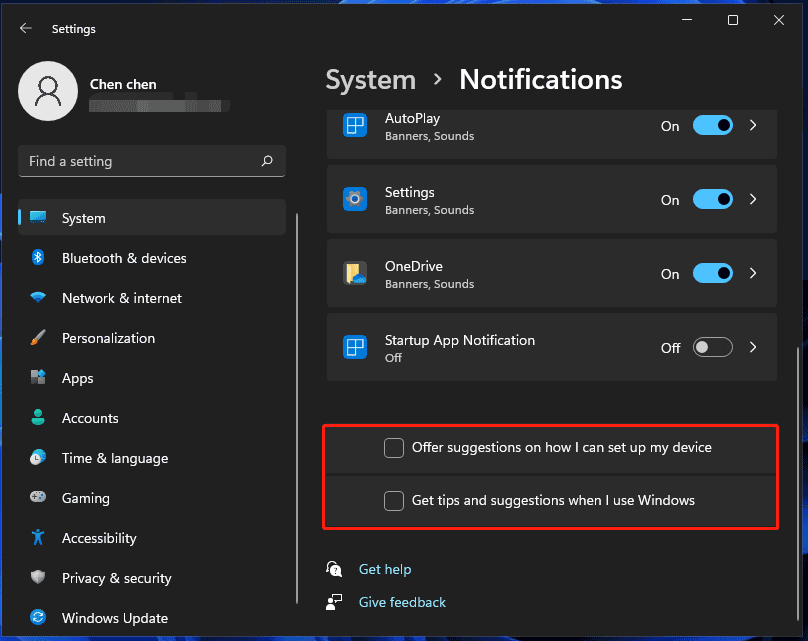Open Privacy & security settings
This screenshot has width=808, height=641.
(38, 578)
